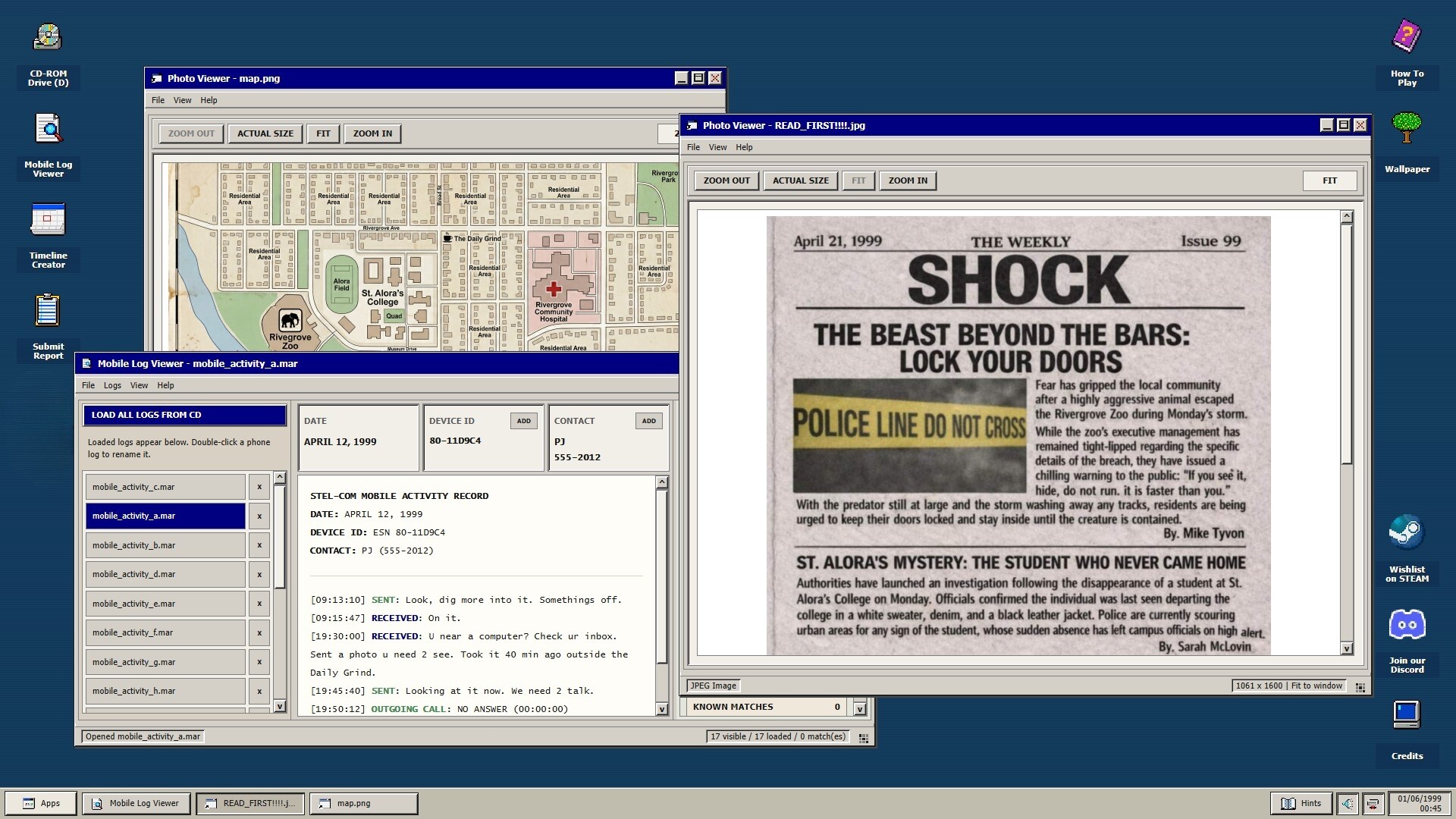Expand KNOWN MATCHES dropdown arrow
Image resolution: width=1456 pixels, height=819 pixels.
click(x=859, y=708)
